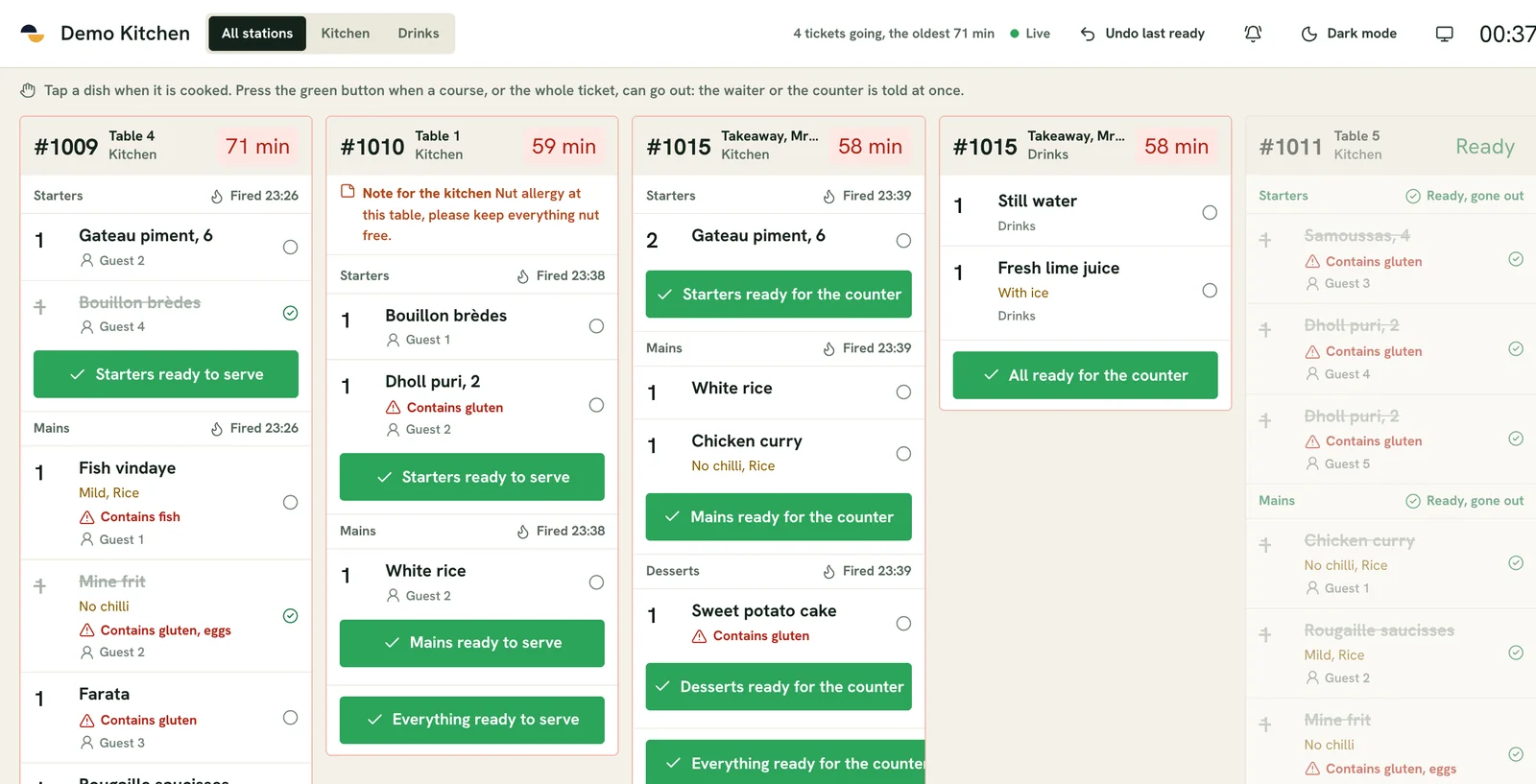Click Mains ready for the counter
The height and width of the screenshot is (784, 1536).
(779, 517)
